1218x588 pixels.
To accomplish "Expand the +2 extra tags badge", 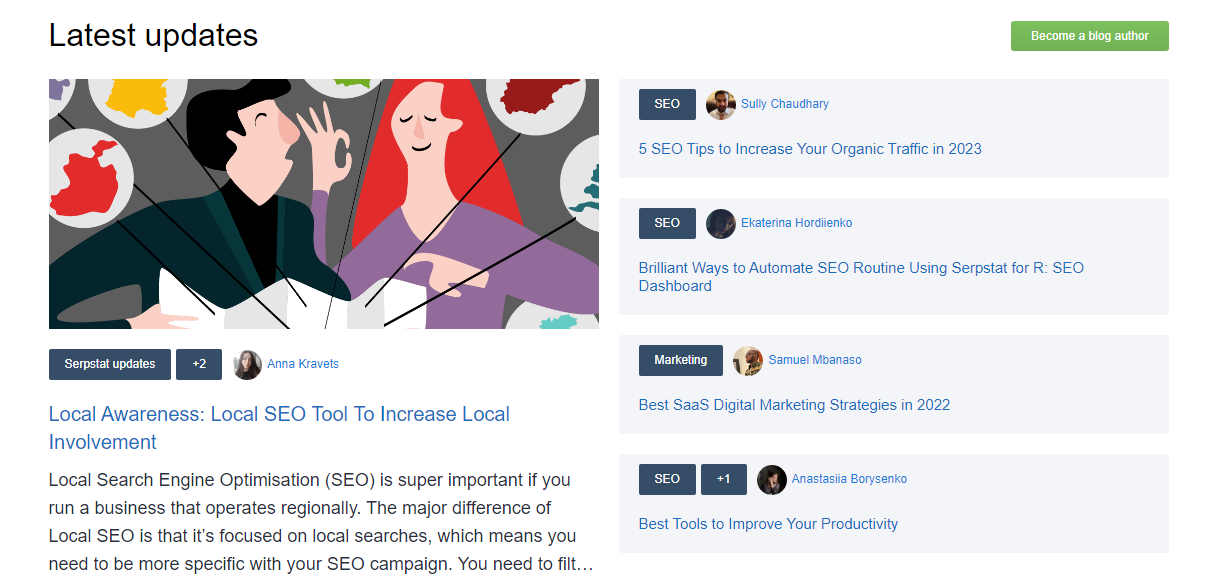I will coord(199,364).
